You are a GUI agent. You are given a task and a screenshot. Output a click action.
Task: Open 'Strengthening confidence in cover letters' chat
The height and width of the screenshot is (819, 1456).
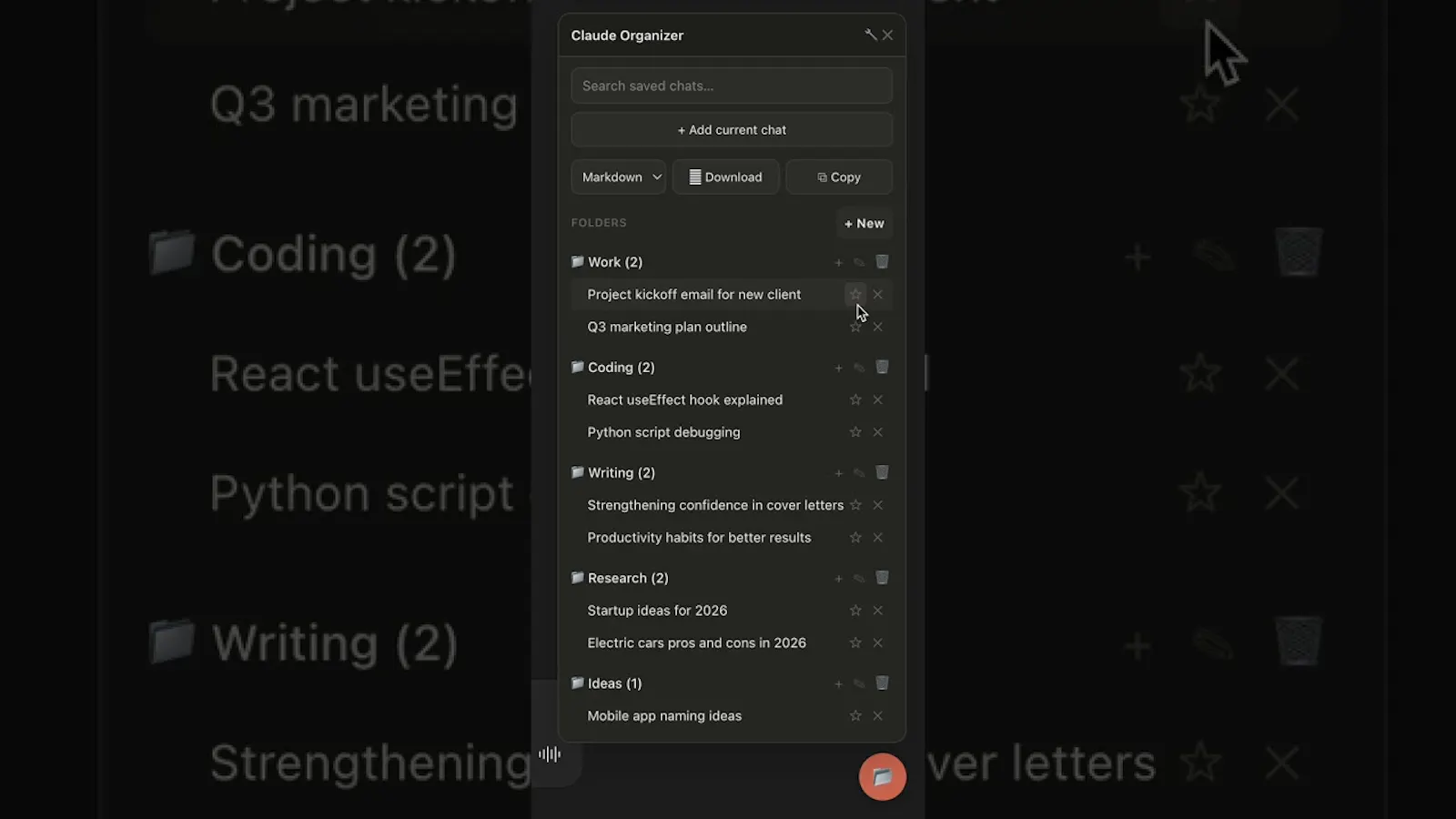point(715,505)
